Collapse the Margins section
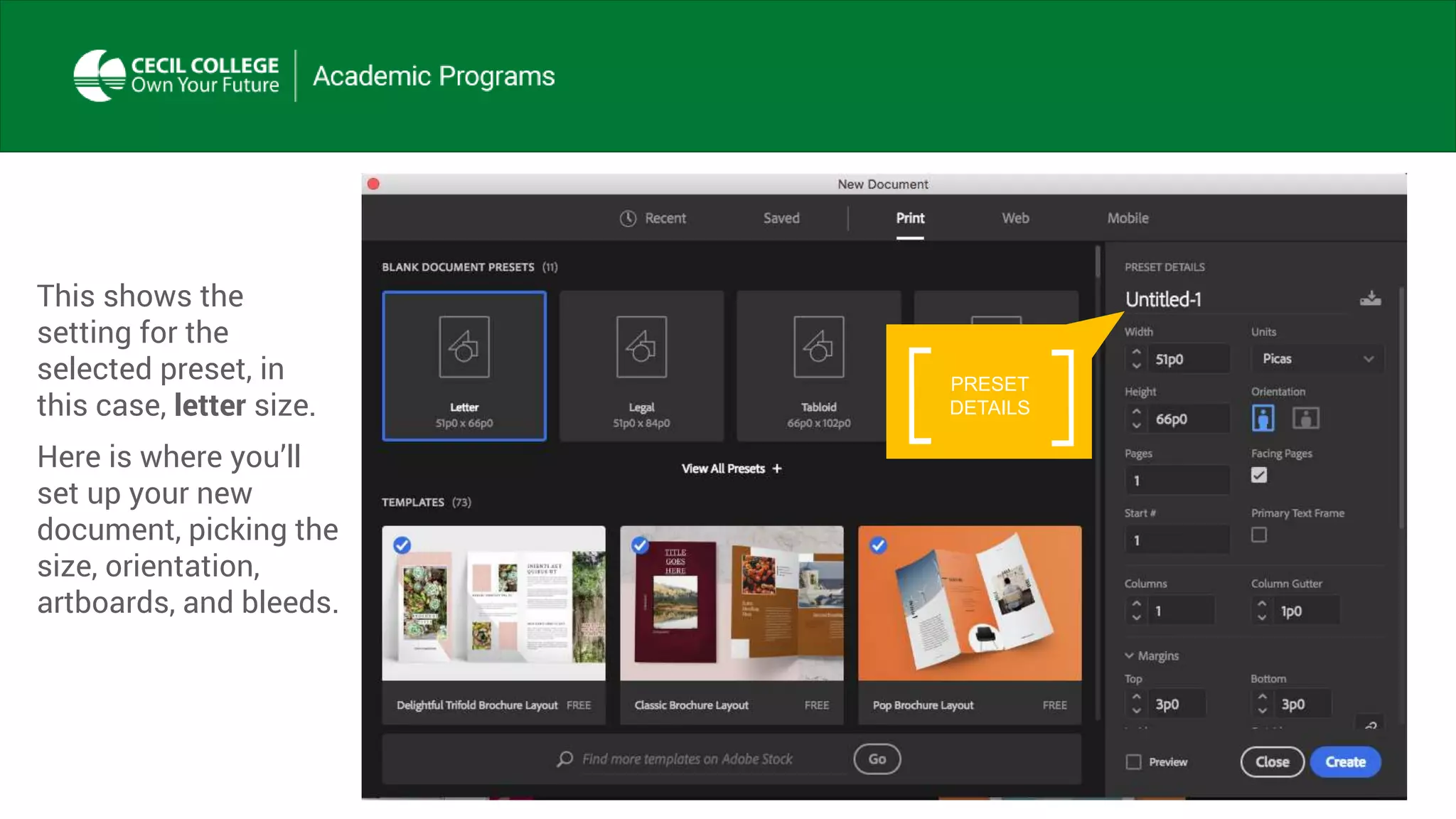 (x=1130, y=655)
